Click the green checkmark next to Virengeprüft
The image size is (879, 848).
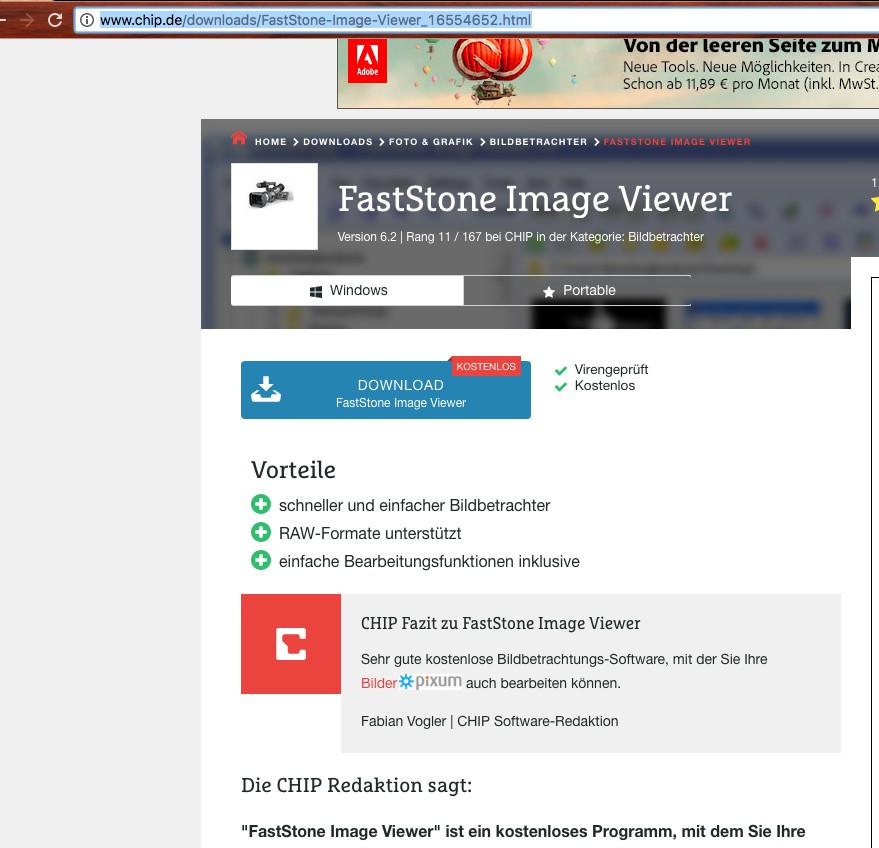click(x=561, y=370)
